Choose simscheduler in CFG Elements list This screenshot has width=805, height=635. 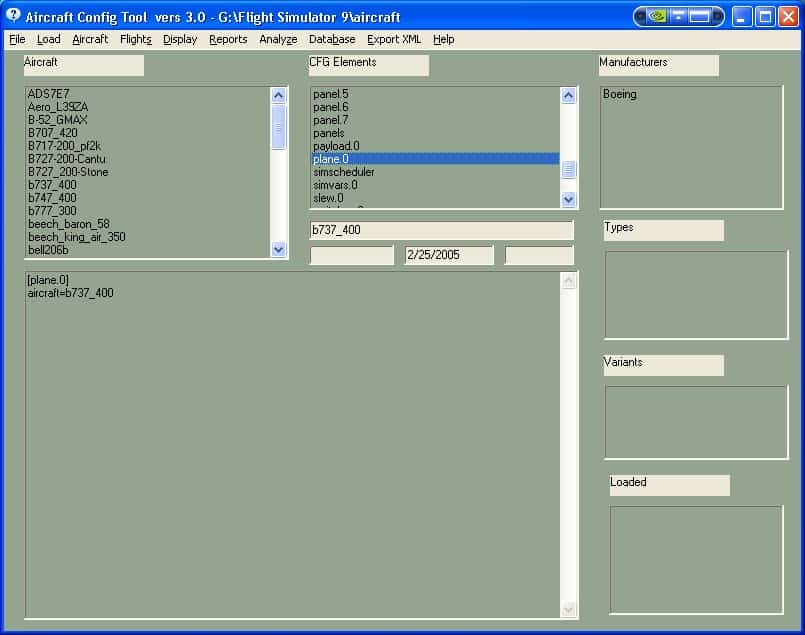[x=344, y=172]
